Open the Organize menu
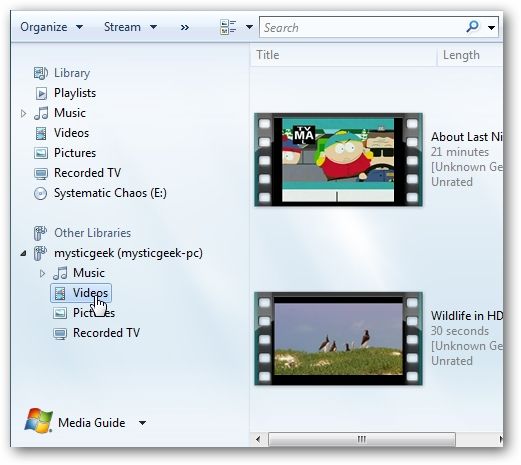Image resolution: width=521 pixels, height=465 pixels. click(52, 27)
